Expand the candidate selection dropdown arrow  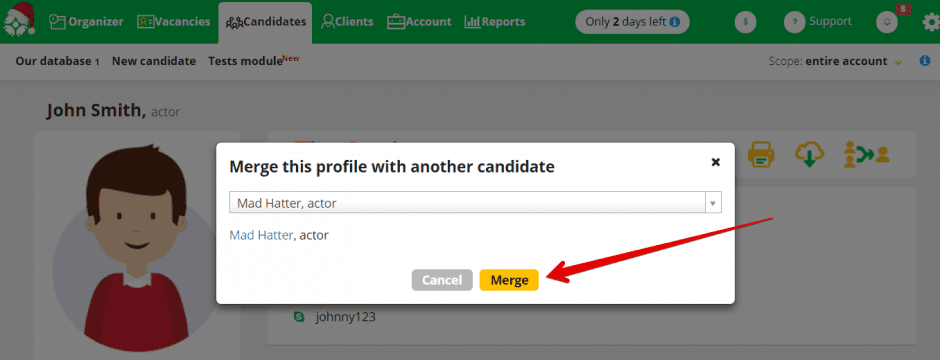point(713,203)
